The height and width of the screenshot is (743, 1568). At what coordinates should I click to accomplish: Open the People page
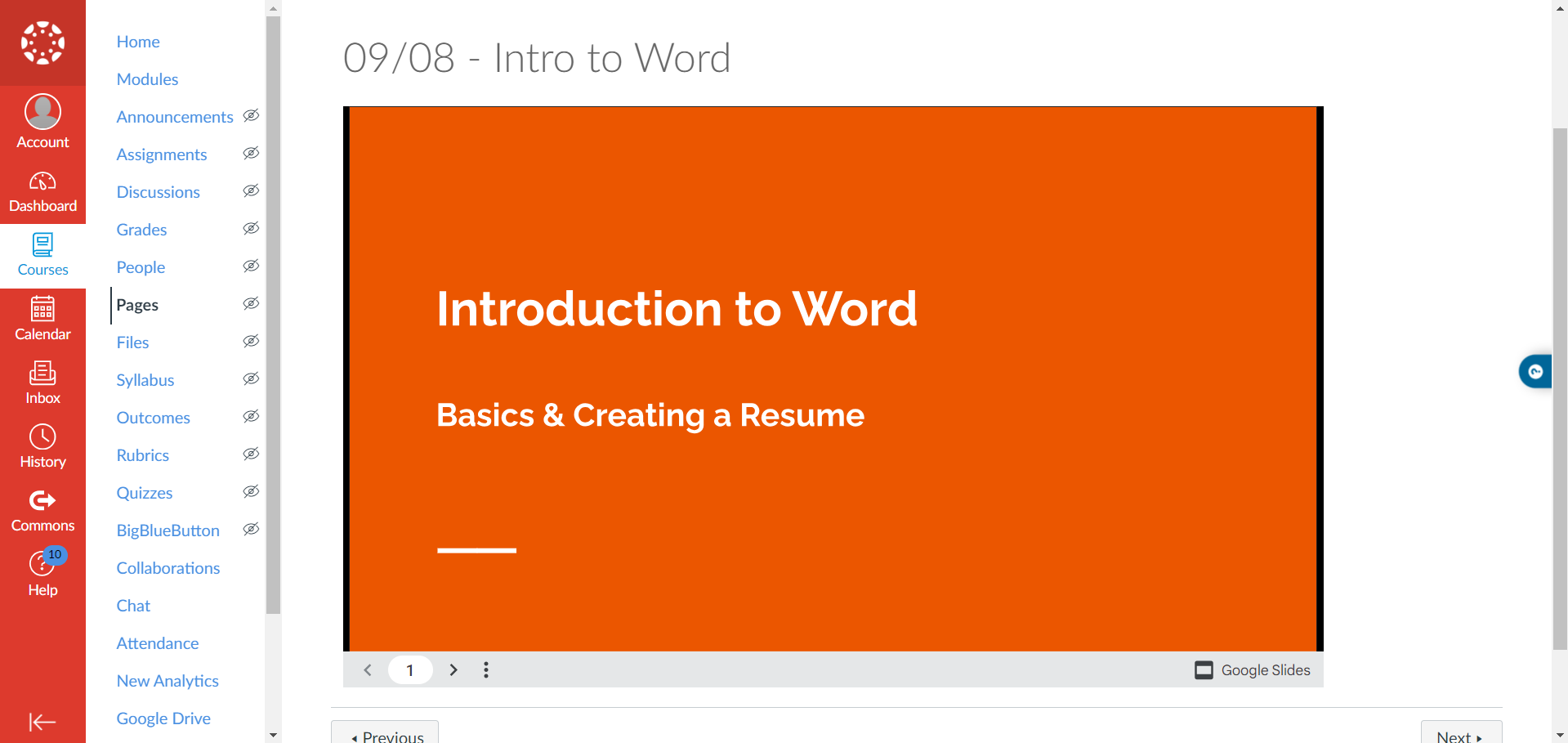(x=141, y=267)
